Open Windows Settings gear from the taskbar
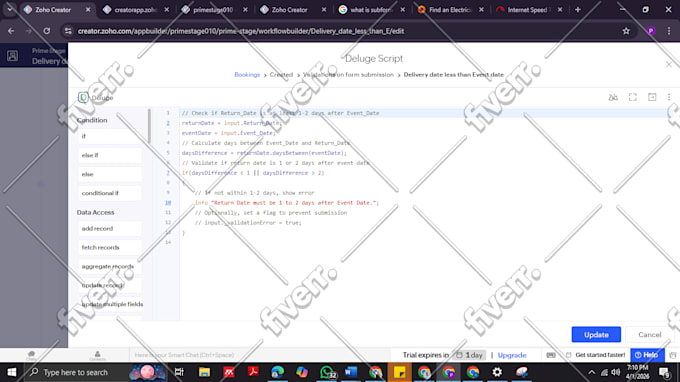Screen dimensions: 680x382 497,372
